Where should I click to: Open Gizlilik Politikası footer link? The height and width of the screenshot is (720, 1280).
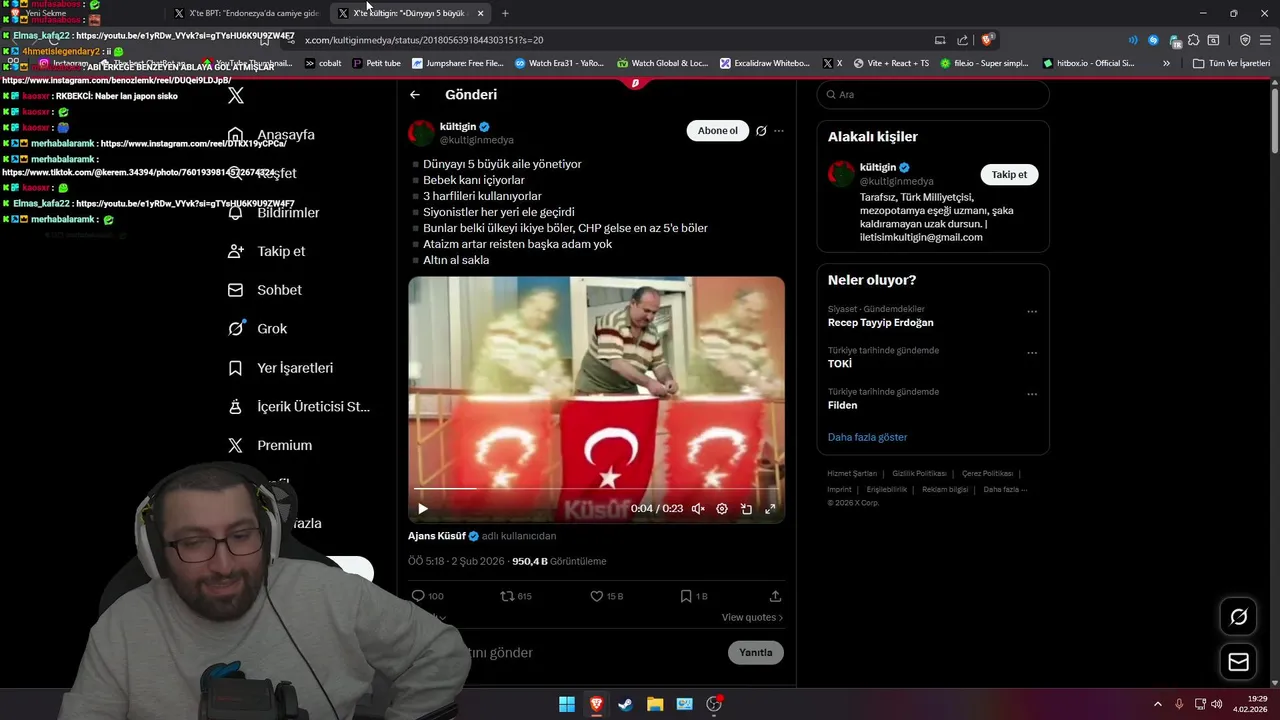919,474
